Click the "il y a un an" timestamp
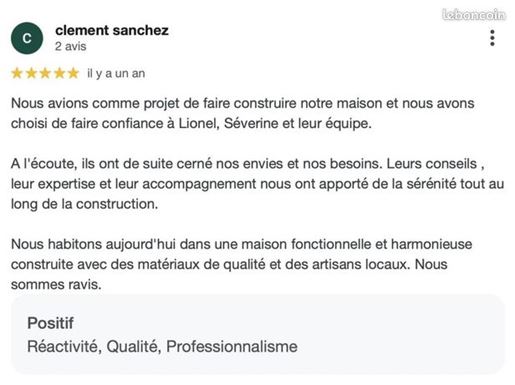Screen dimensions: 515x385 (x=116, y=73)
